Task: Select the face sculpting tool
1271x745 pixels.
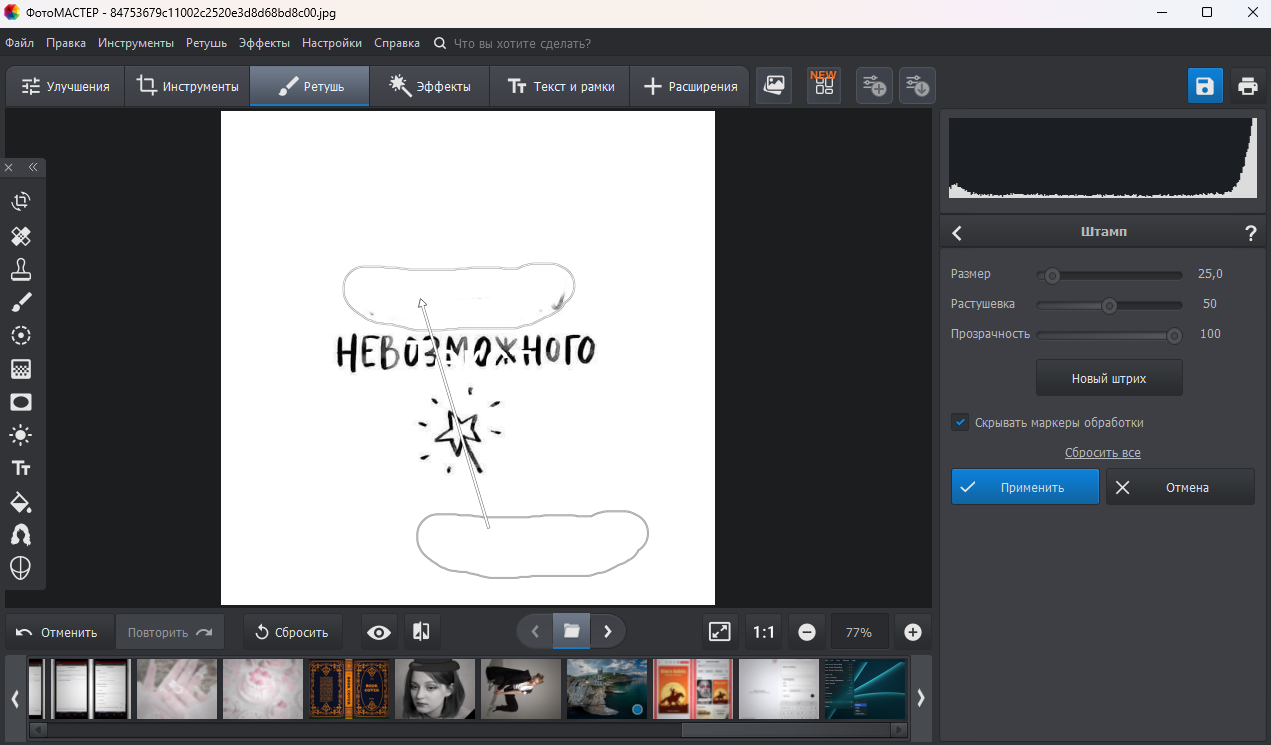Action: click(x=21, y=568)
